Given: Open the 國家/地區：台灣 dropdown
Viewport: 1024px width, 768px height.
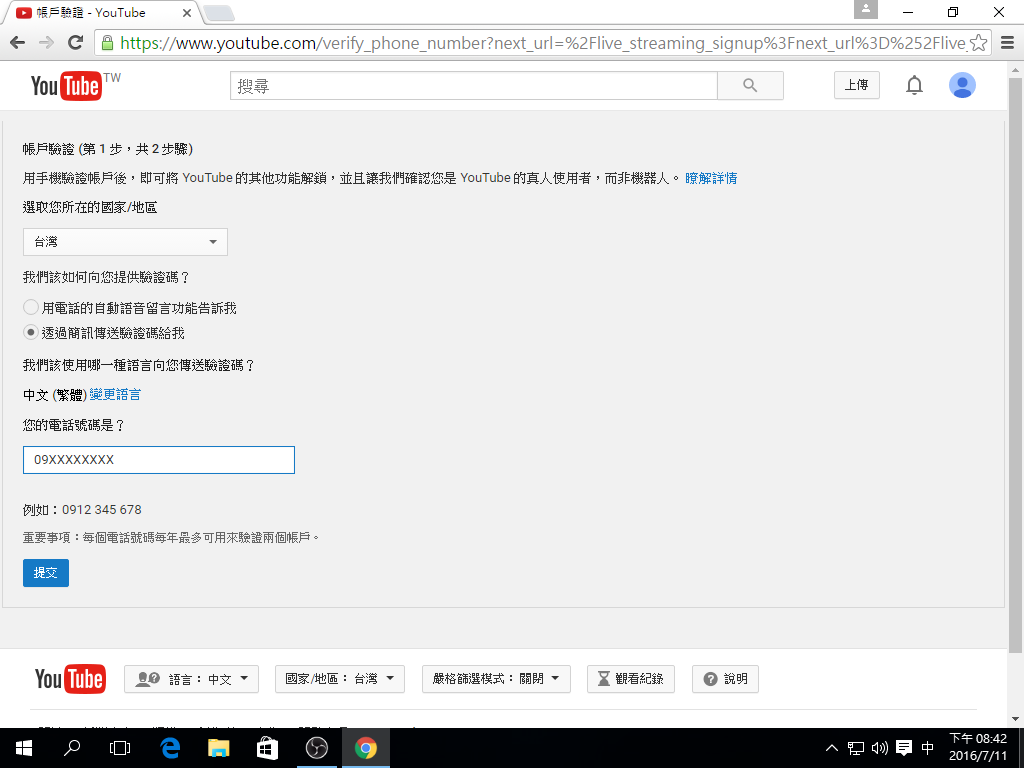Looking at the screenshot, I should (x=340, y=679).
